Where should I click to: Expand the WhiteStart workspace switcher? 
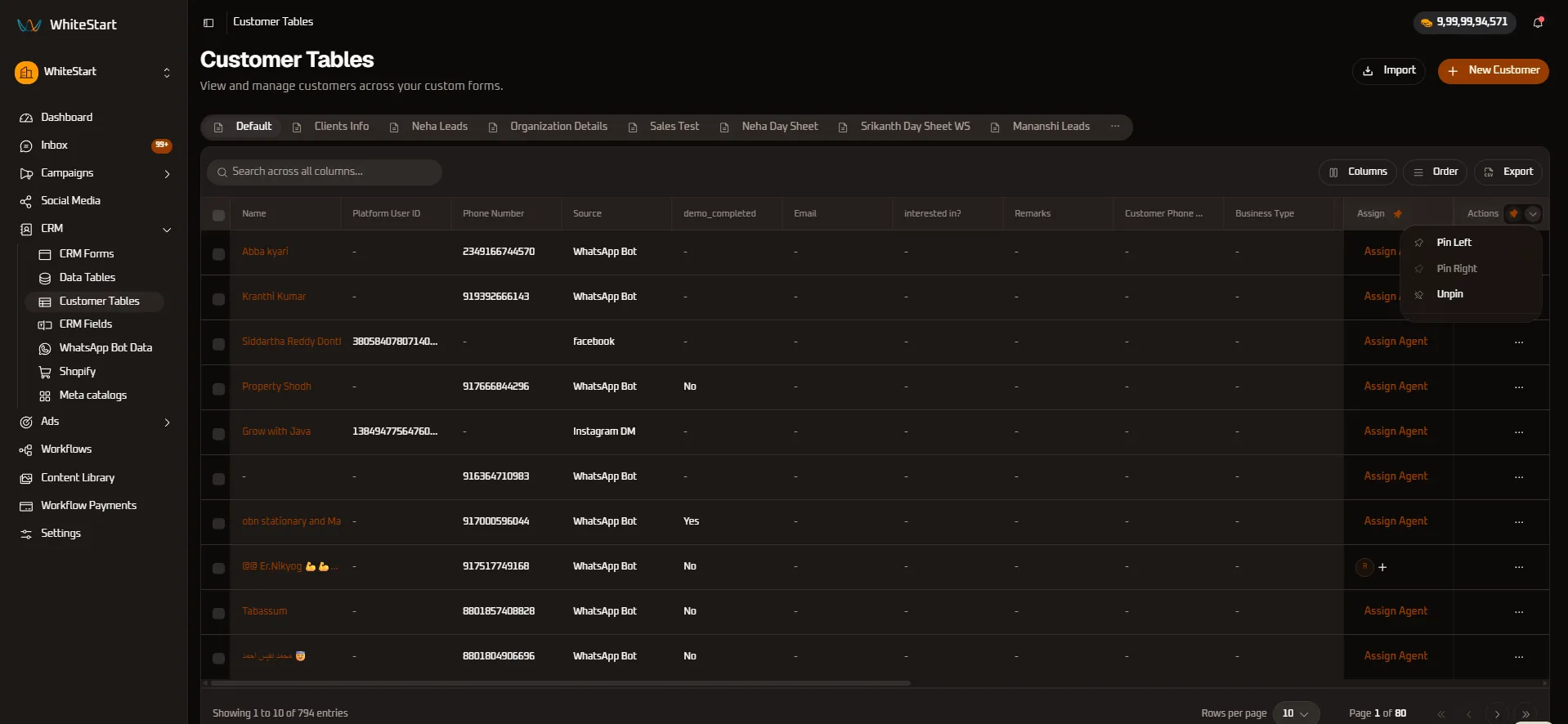tap(167, 73)
